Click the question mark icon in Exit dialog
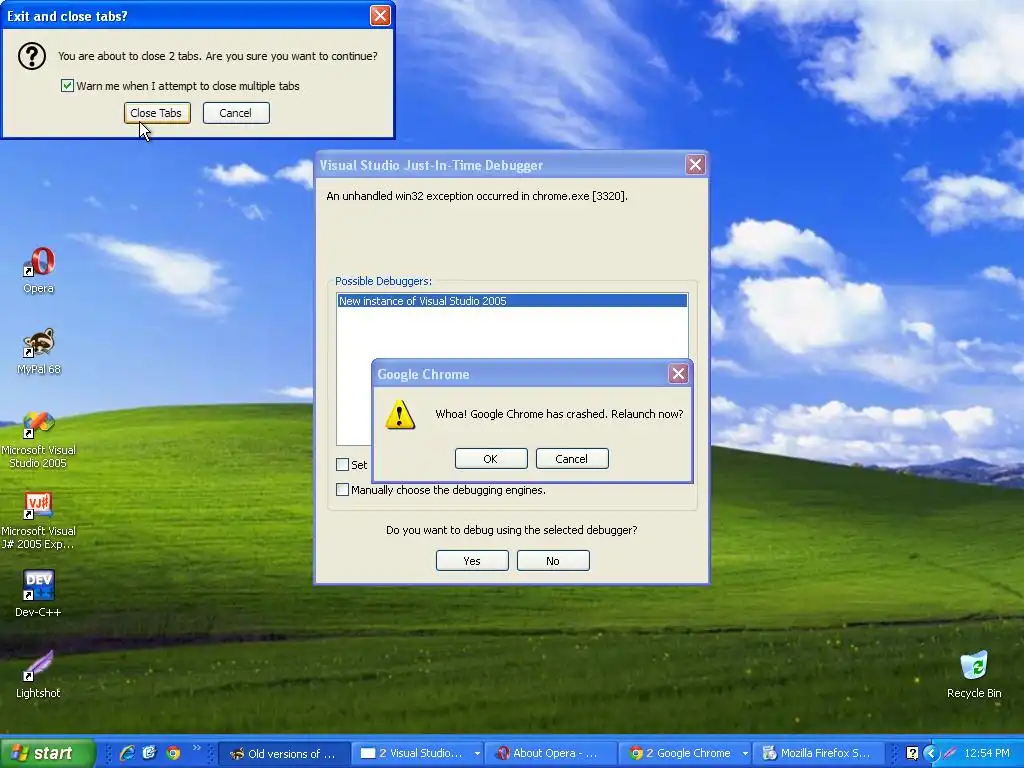Viewport: 1024px width, 768px height. coord(31,56)
